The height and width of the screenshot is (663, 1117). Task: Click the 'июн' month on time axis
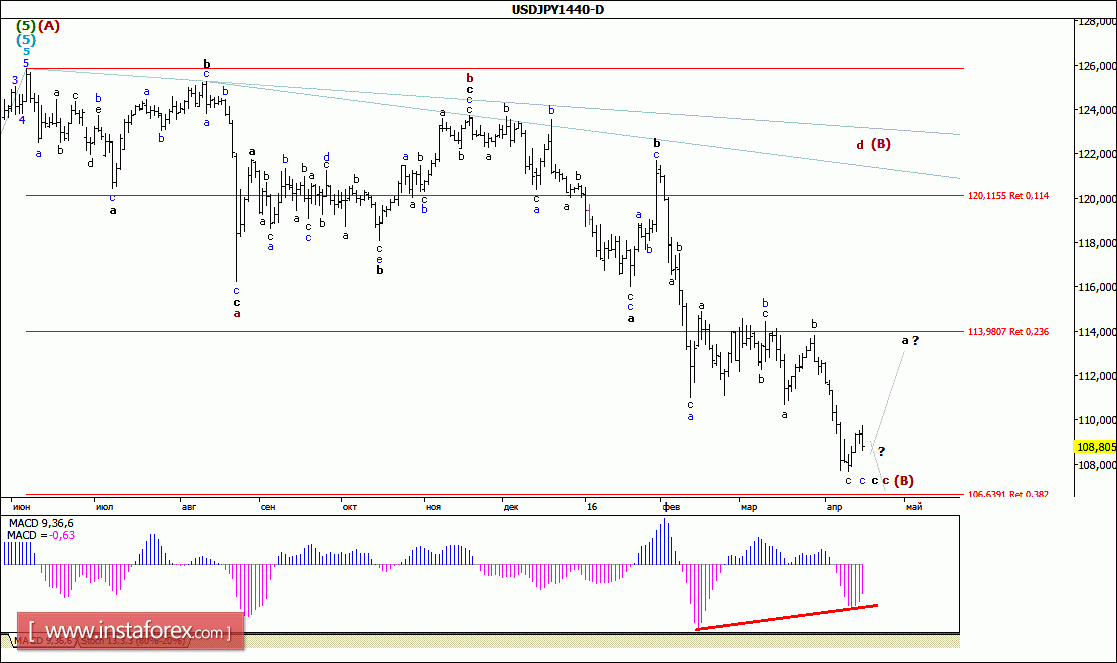(21, 507)
